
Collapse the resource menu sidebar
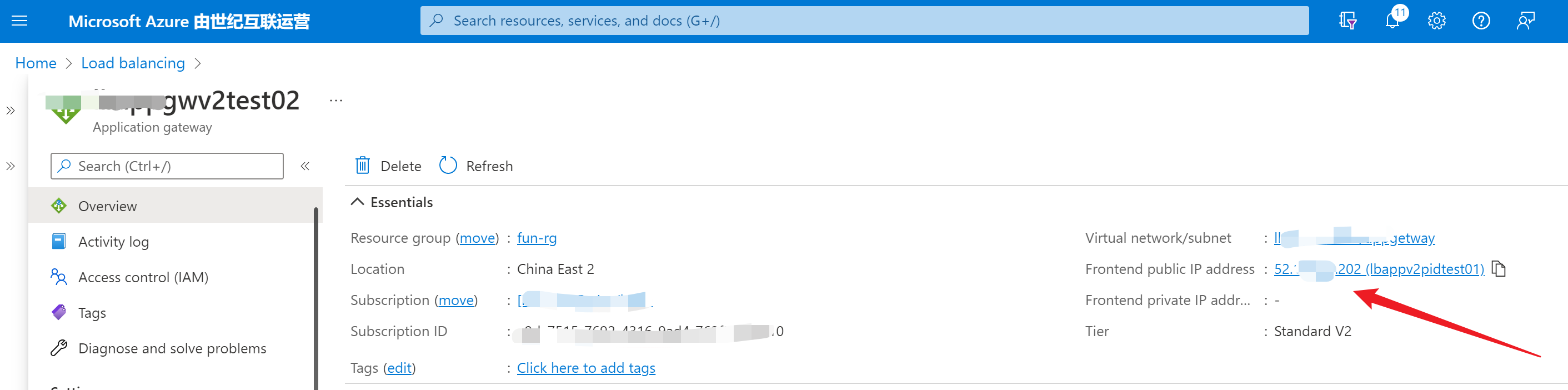coord(305,166)
